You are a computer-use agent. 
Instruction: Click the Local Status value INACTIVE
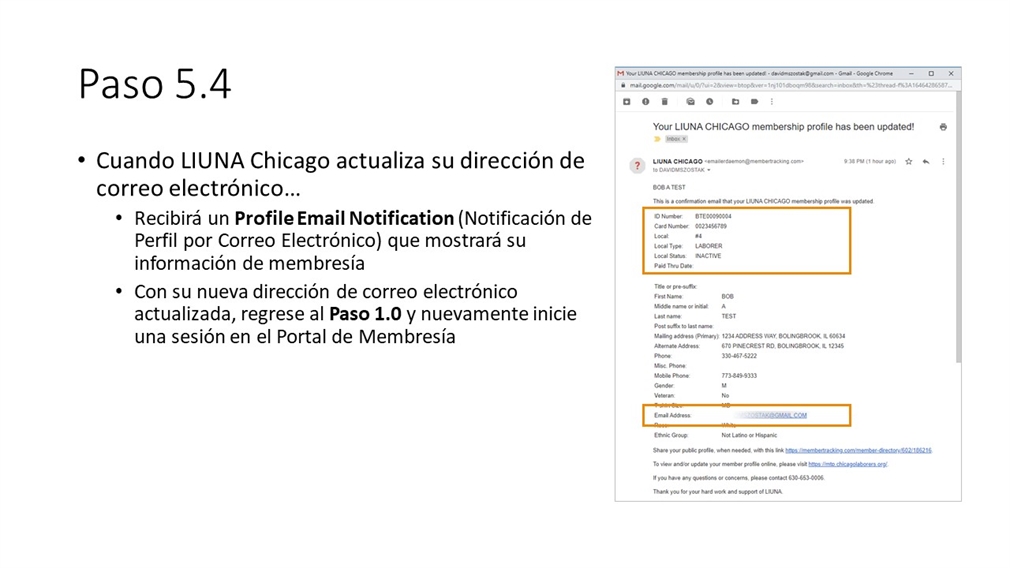708,256
